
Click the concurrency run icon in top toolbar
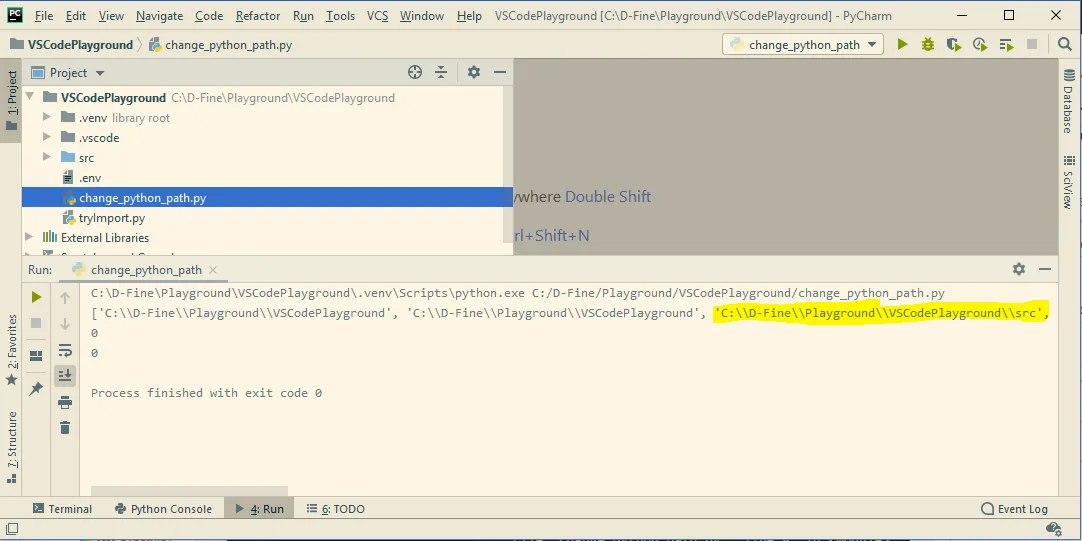(x=1006, y=45)
